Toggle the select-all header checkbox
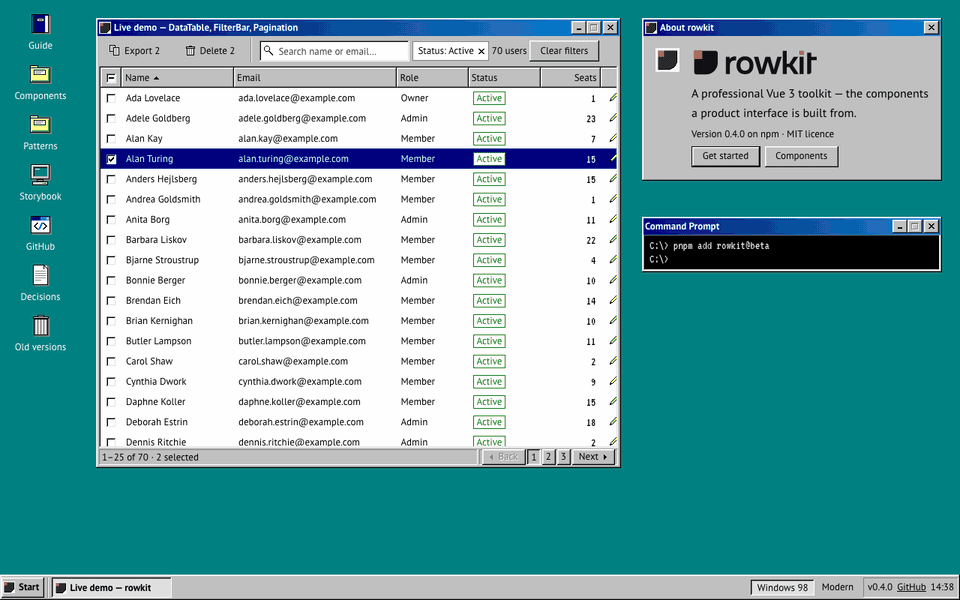Screen dimensions: 960x600 tap(111, 78)
